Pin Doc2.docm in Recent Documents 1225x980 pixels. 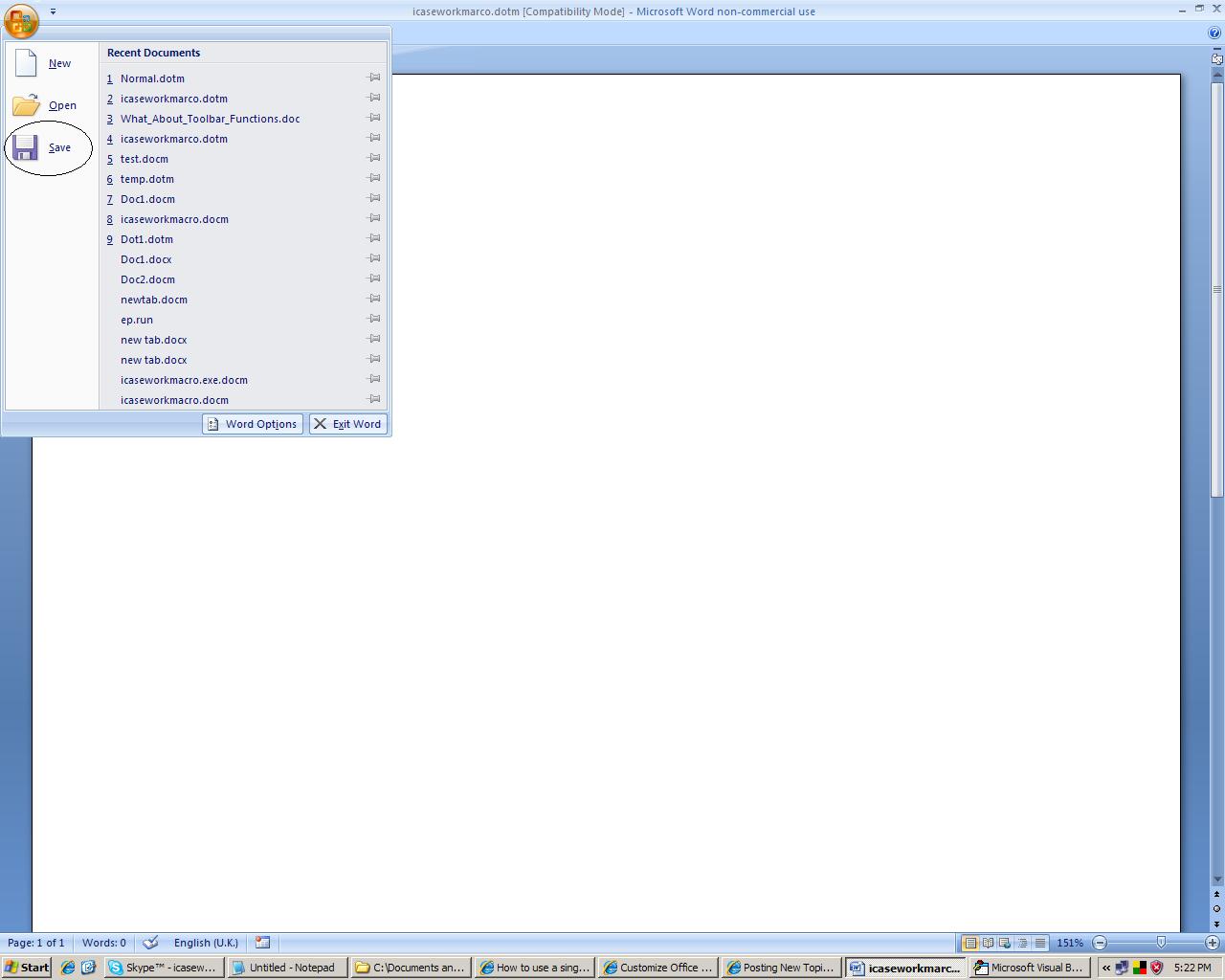[374, 278]
